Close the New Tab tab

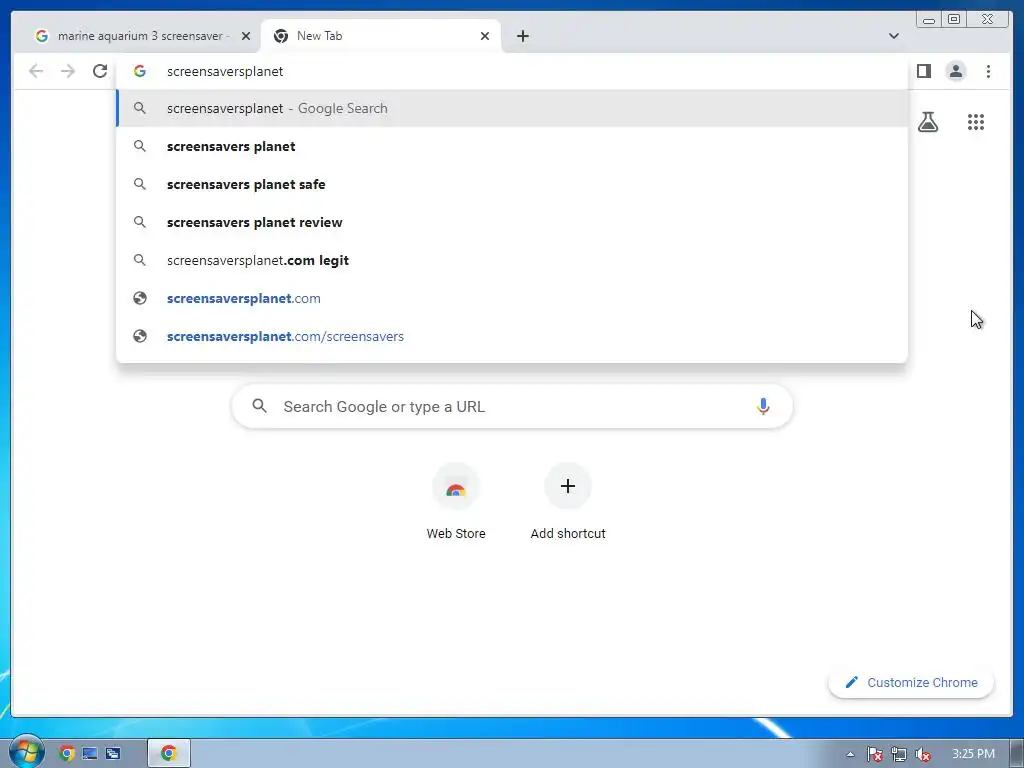click(x=485, y=36)
